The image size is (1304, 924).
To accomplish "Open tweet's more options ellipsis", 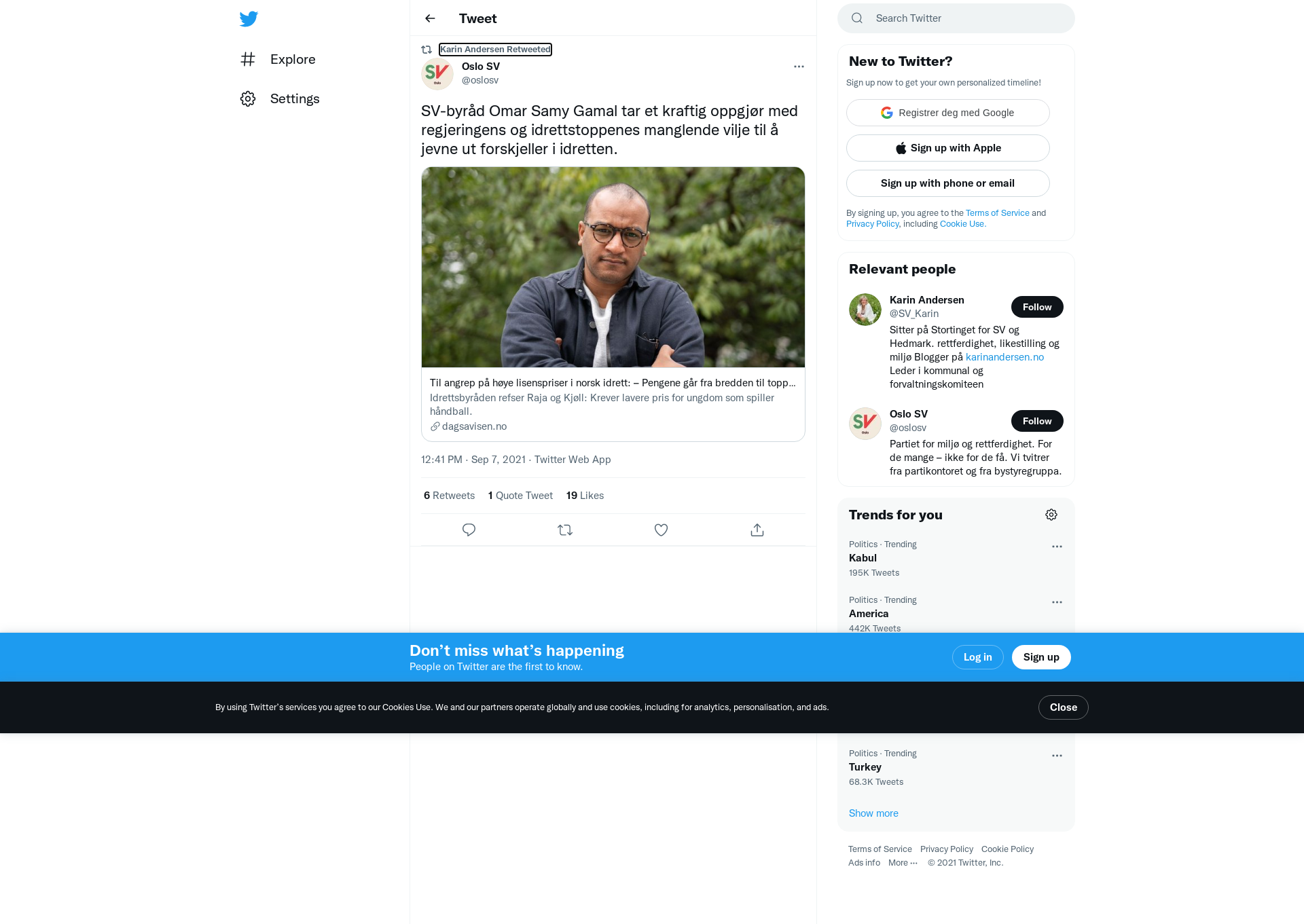I will click(799, 67).
